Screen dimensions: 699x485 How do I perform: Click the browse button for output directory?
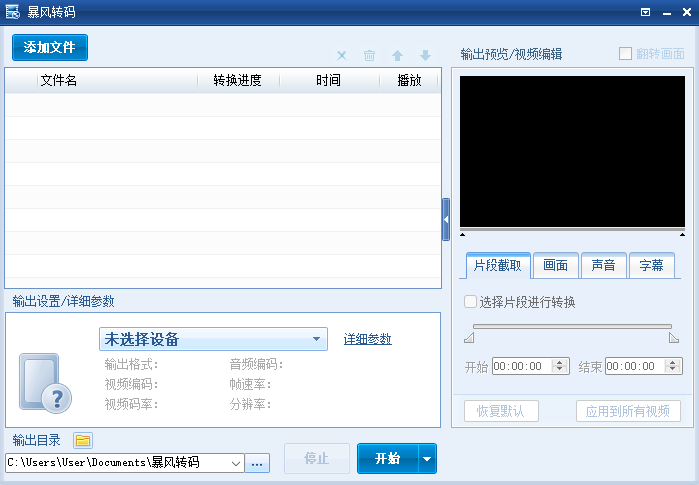pyautogui.click(x=258, y=463)
